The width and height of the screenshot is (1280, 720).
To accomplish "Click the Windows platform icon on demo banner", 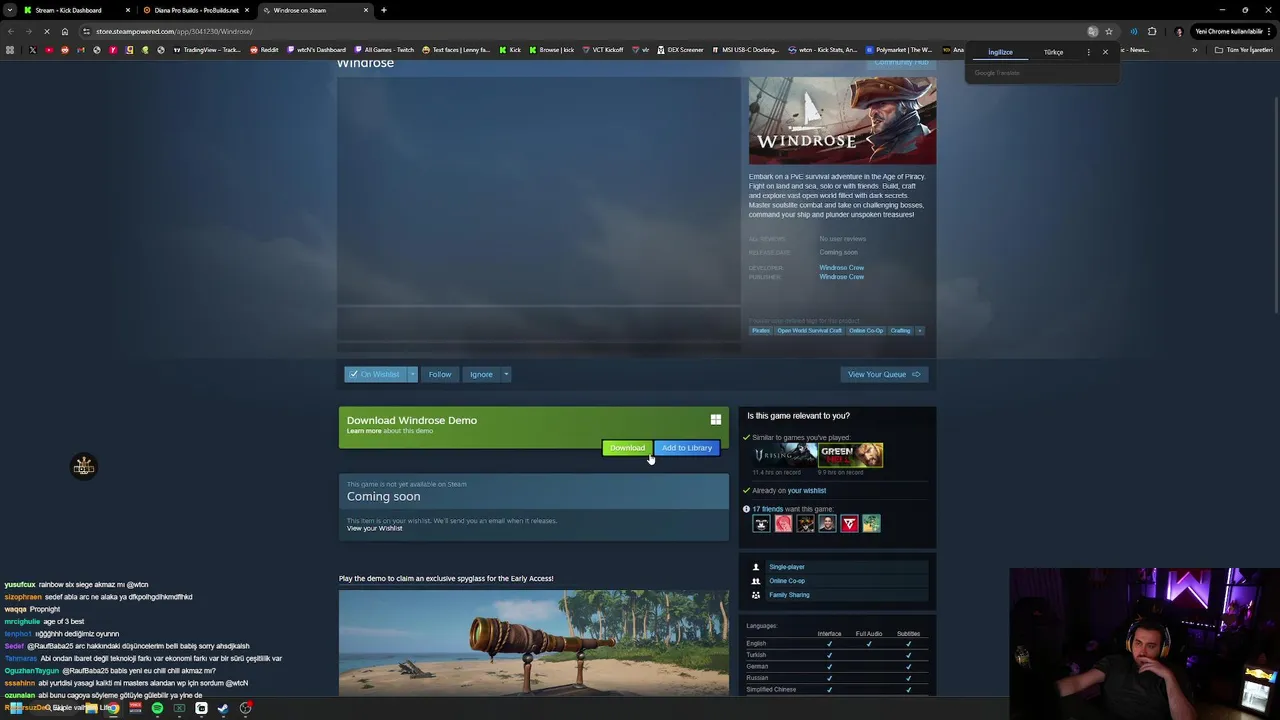I will tap(715, 420).
